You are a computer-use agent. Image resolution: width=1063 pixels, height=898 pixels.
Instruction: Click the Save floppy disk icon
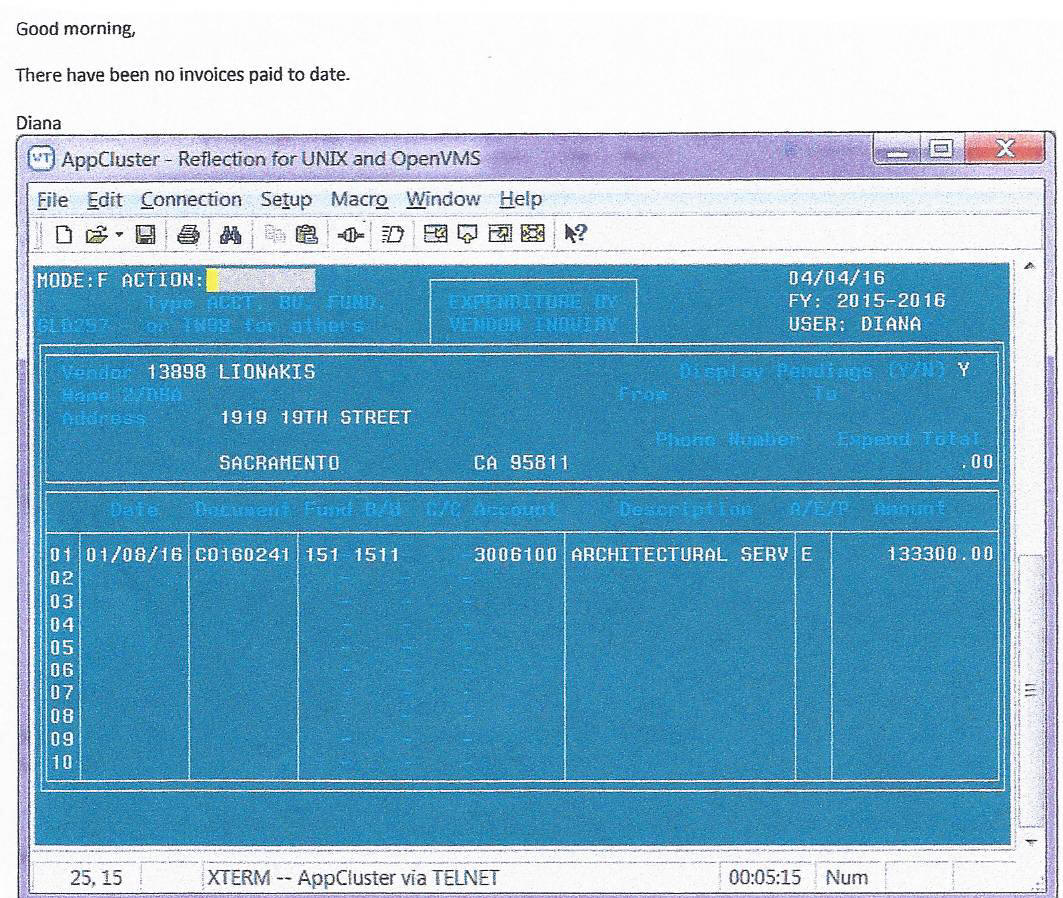tap(146, 234)
